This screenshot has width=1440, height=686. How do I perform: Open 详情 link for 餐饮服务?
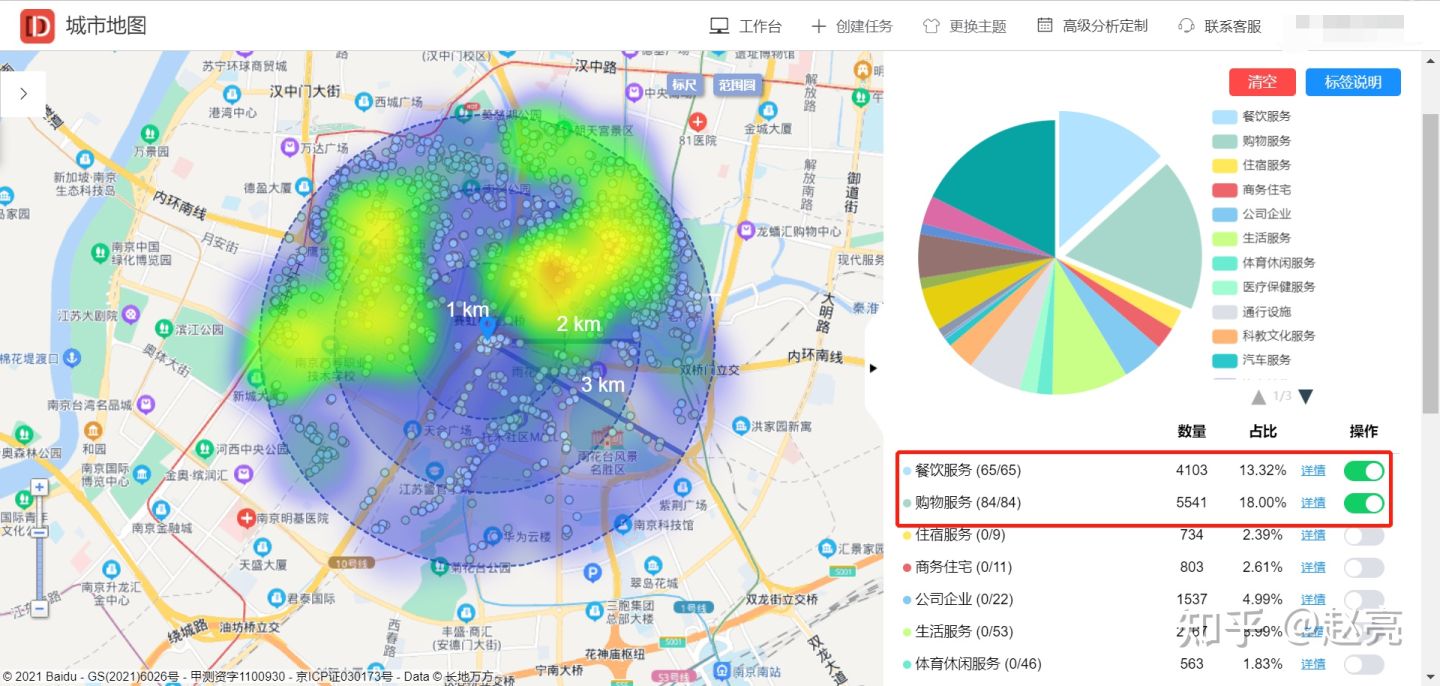click(x=1313, y=470)
